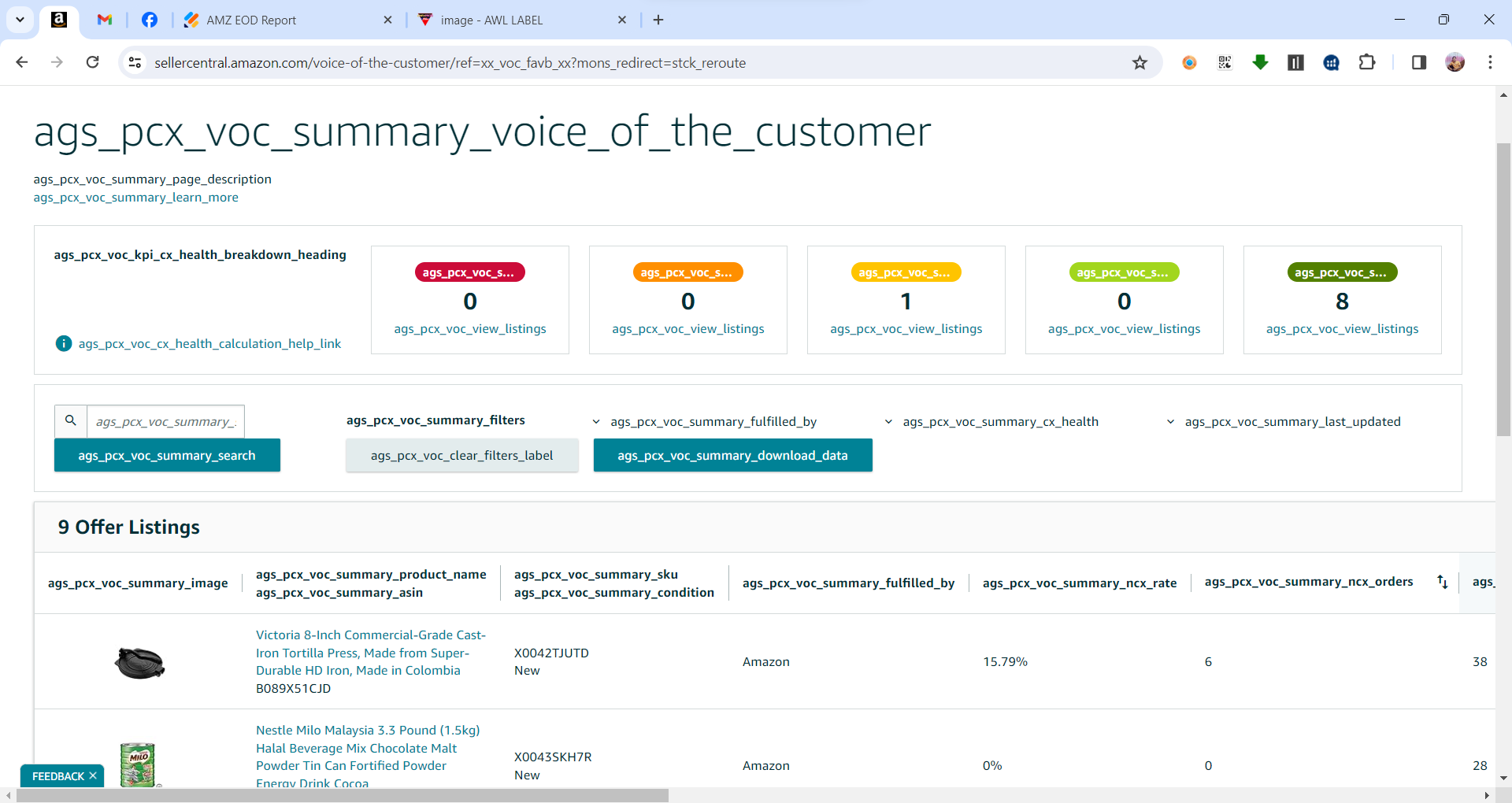Image resolution: width=1512 pixels, height=803 pixels.
Task: Dismiss the FEEDBACK widget with X
Action: point(93,775)
